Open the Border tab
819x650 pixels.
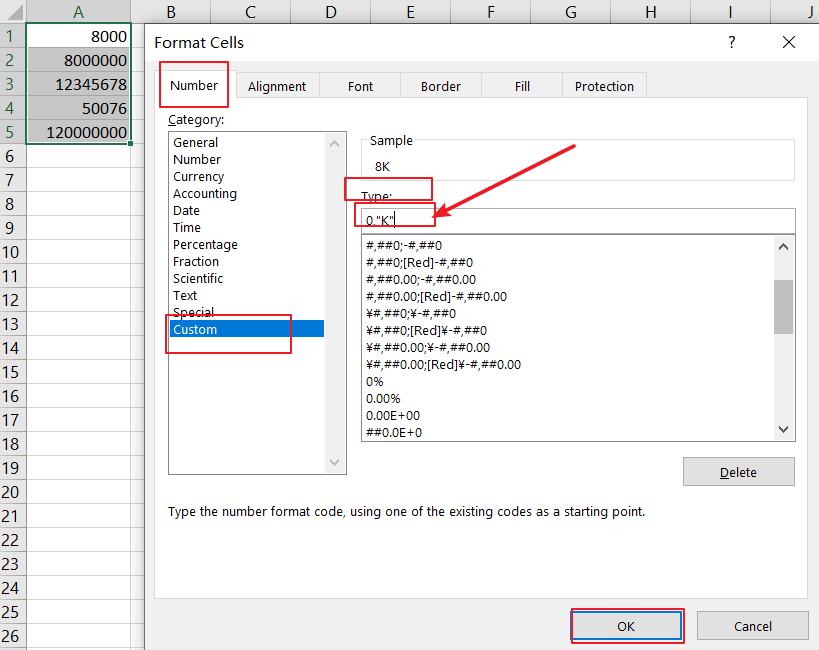click(440, 86)
